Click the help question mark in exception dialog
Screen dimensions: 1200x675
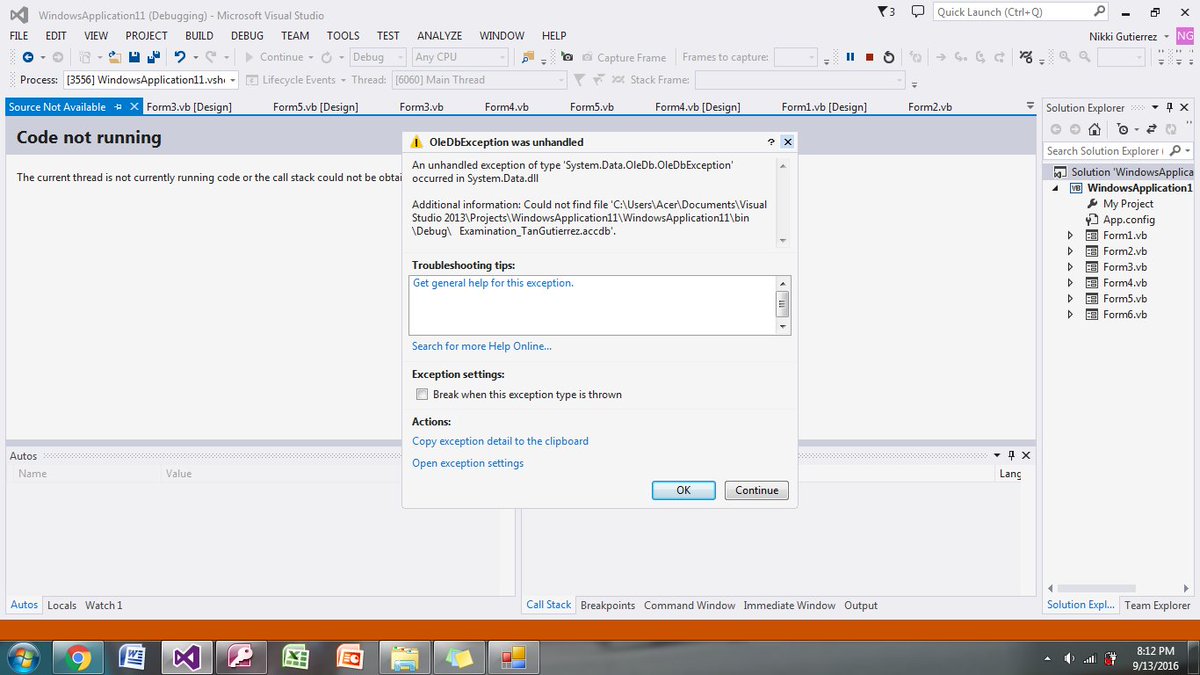(771, 142)
